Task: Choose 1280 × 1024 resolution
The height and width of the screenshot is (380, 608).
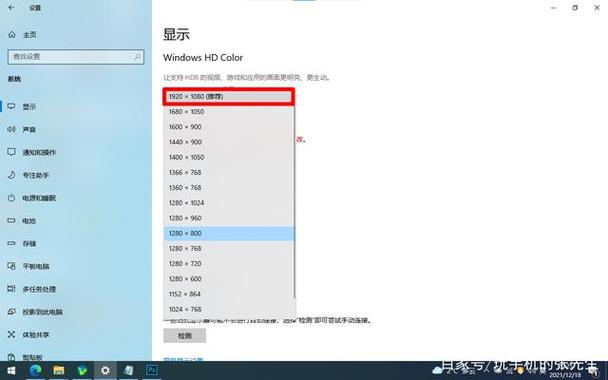Action: (229, 203)
